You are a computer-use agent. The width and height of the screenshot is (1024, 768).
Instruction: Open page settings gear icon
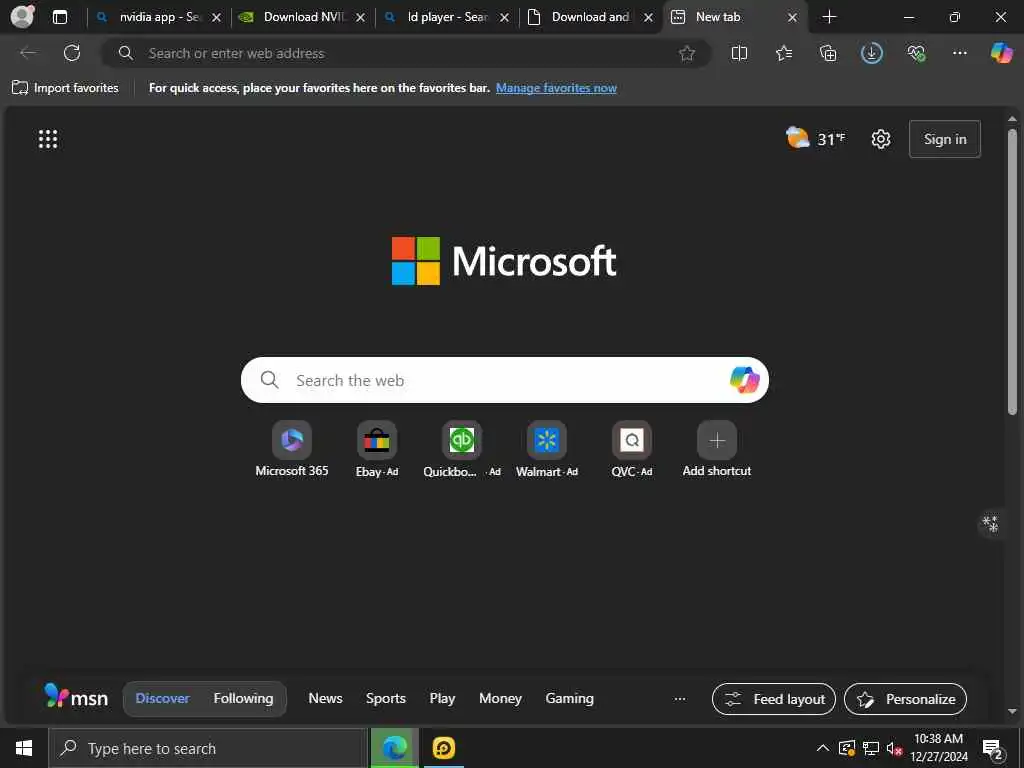point(881,139)
